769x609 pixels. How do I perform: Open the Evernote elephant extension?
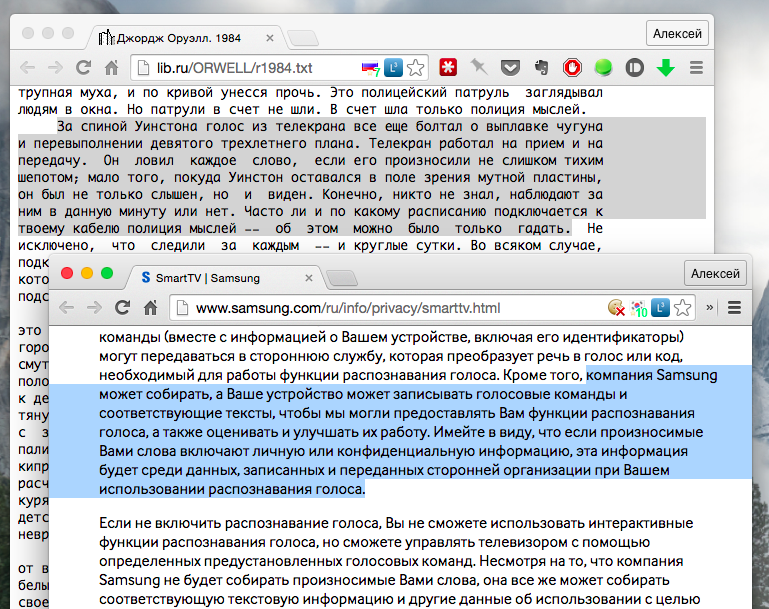click(x=541, y=67)
